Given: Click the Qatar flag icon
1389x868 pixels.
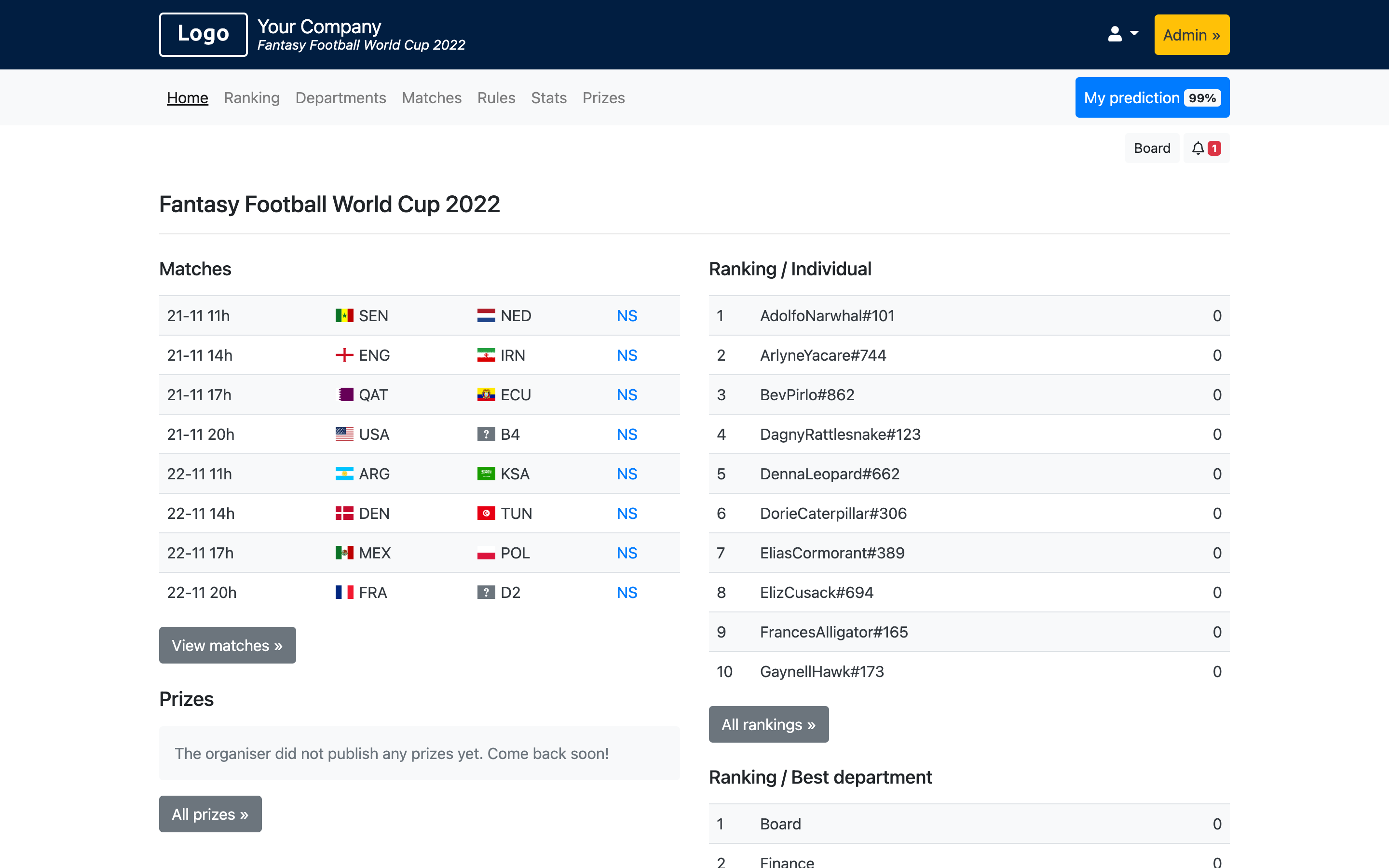Looking at the screenshot, I should (x=344, y=394).
